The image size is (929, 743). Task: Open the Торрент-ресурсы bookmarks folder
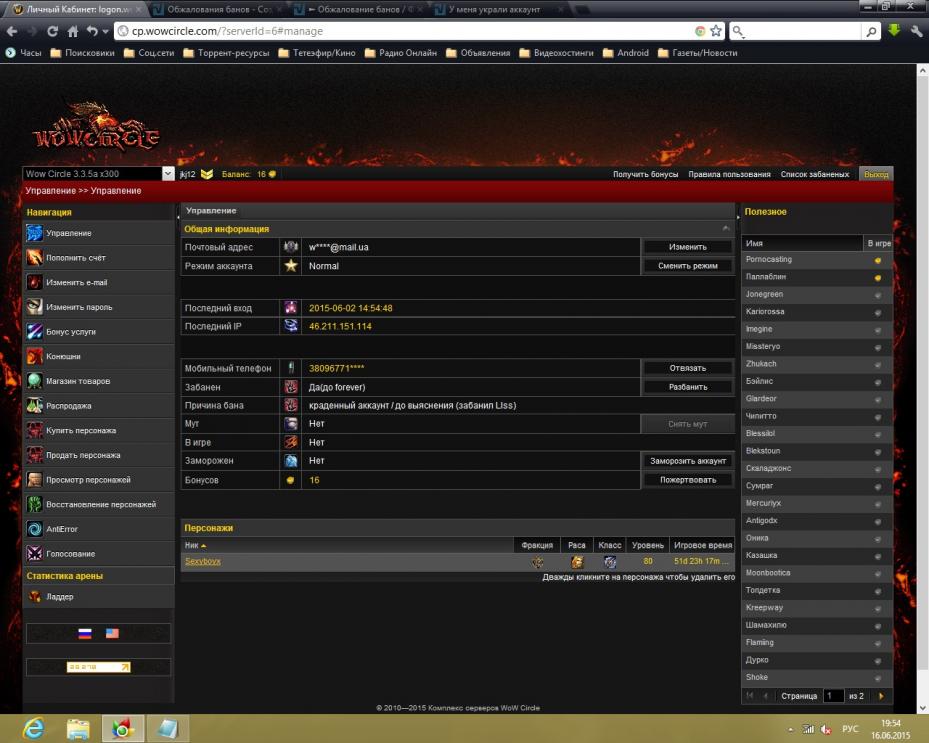[232, 53]
